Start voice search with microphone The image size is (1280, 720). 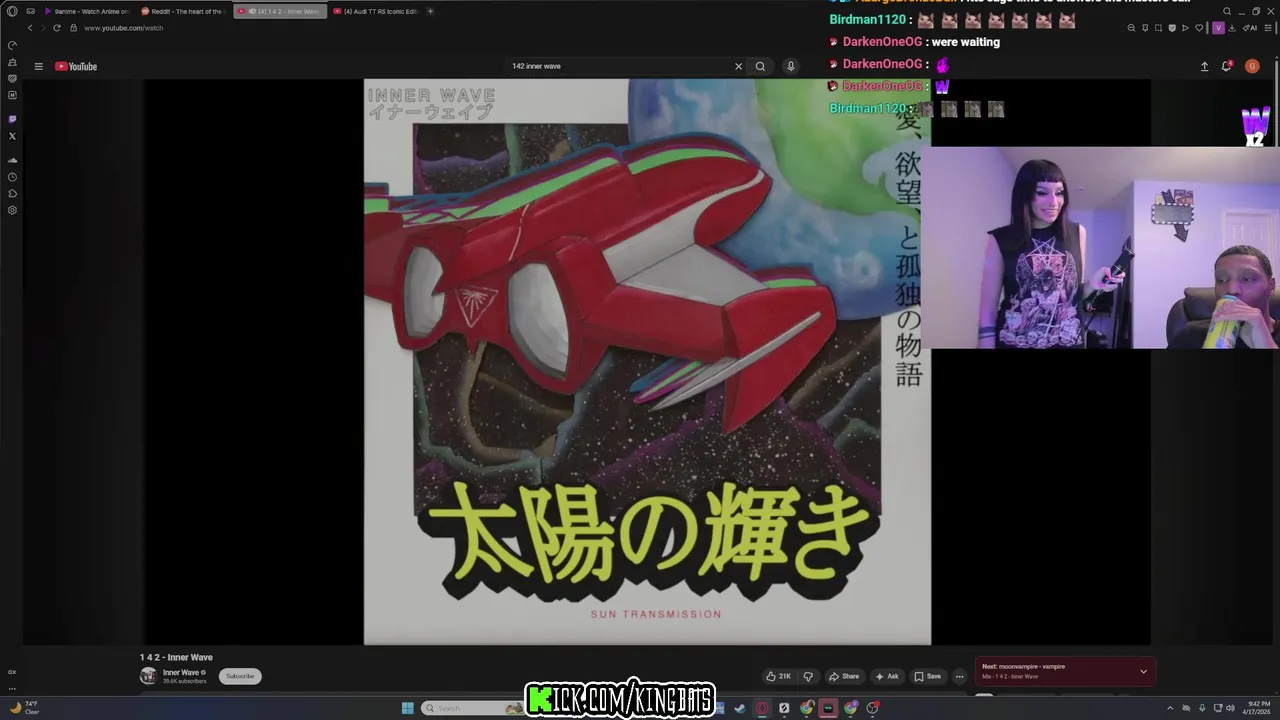pos(790,66)
